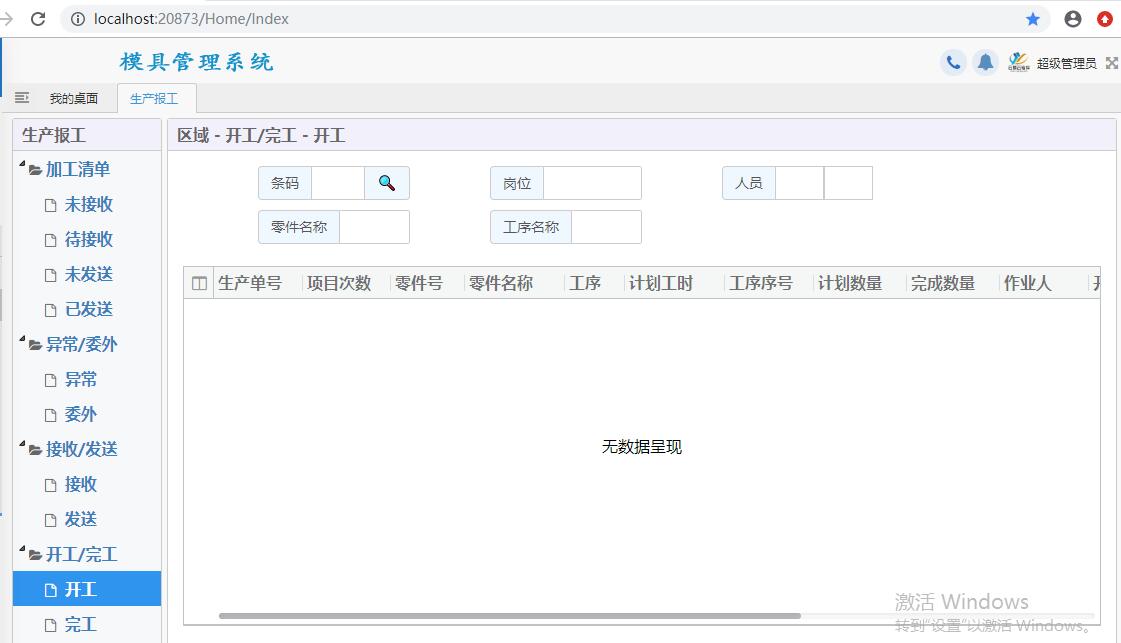Screen dimensions: 1121x643
Task: Click the 超级管理员 user name
Action: pos(1066,63)
